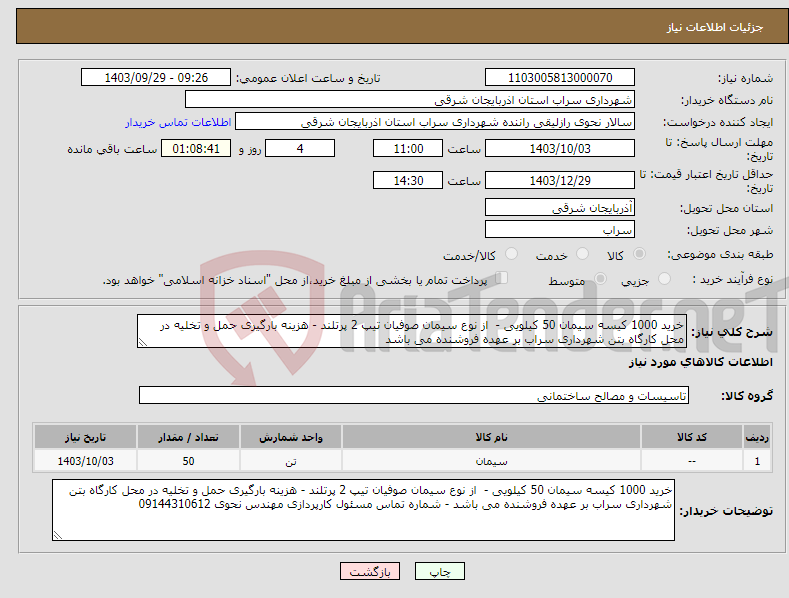Viewport: 789px width, 598px height.
Task: Click the announcement date field 1403/09/29 - 09:26
Action: click(x=155, y=78)
